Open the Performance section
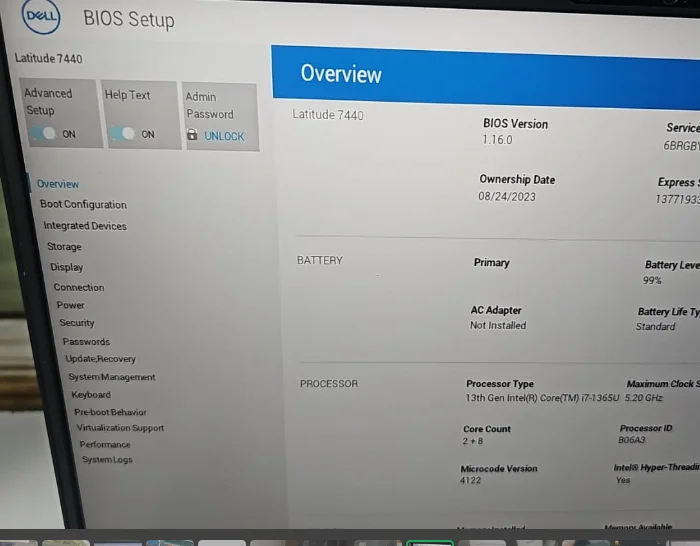Screen dimensions: 700x546 pyautogui.click(x=105, y=444)
